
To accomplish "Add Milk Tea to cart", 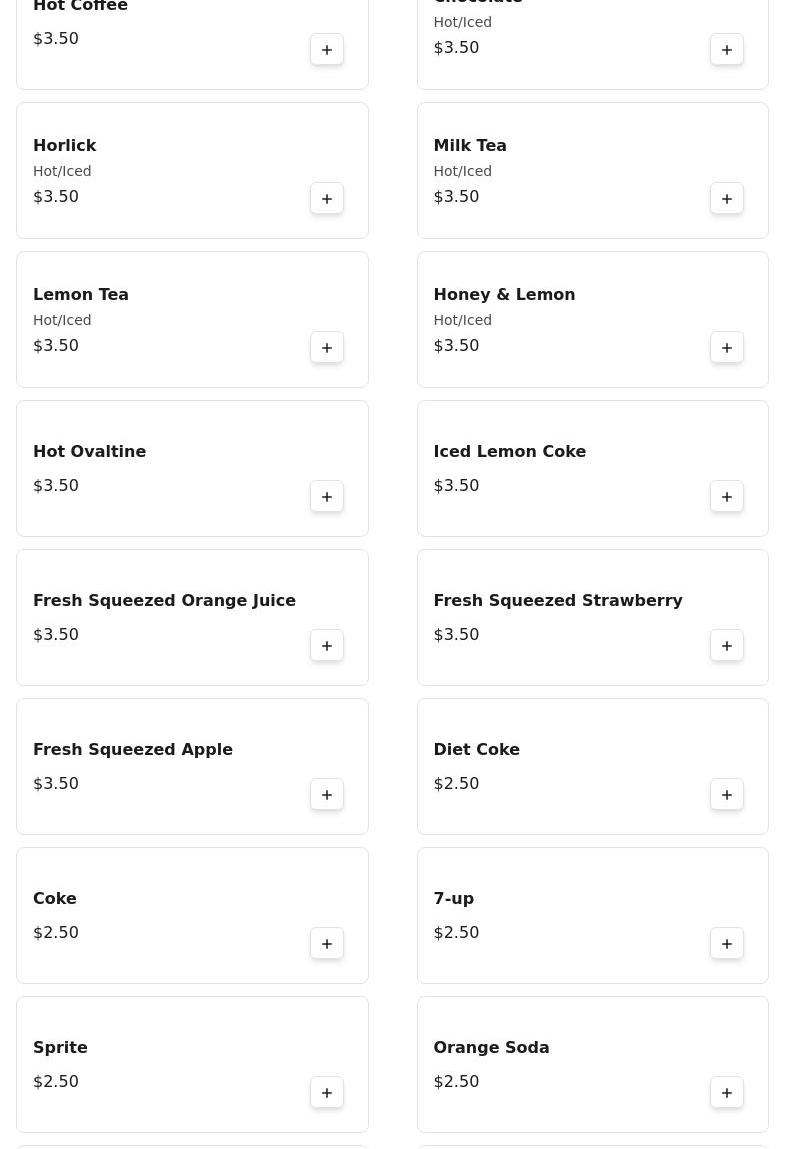I will click(x=727, y=199).
